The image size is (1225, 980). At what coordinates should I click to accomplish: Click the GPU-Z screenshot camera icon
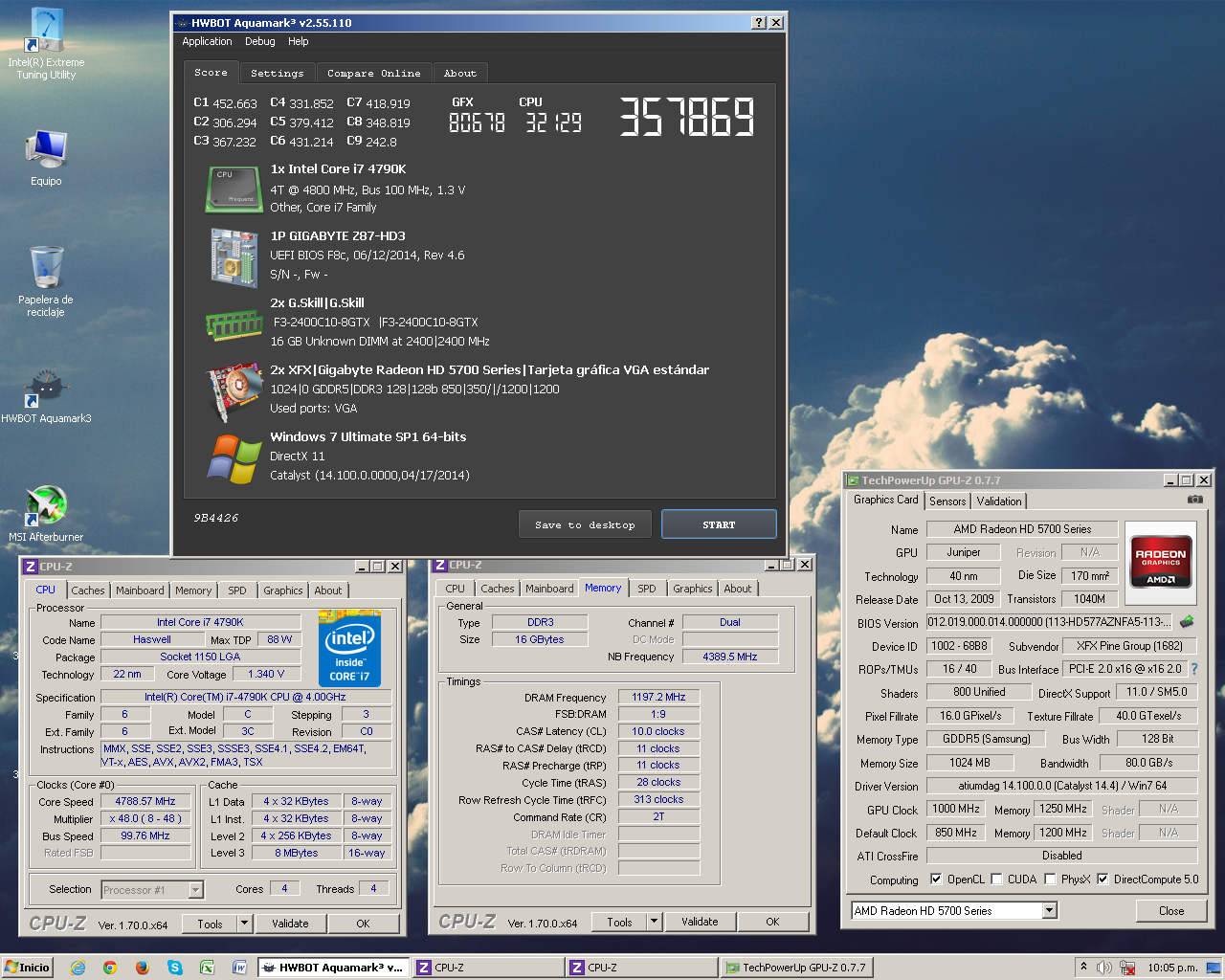[x=1195, y=500]
